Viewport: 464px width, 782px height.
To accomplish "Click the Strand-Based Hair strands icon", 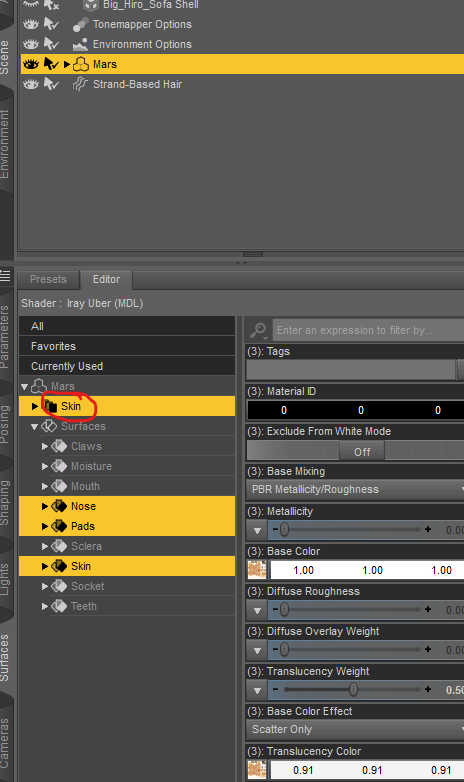I will [80, 84].
